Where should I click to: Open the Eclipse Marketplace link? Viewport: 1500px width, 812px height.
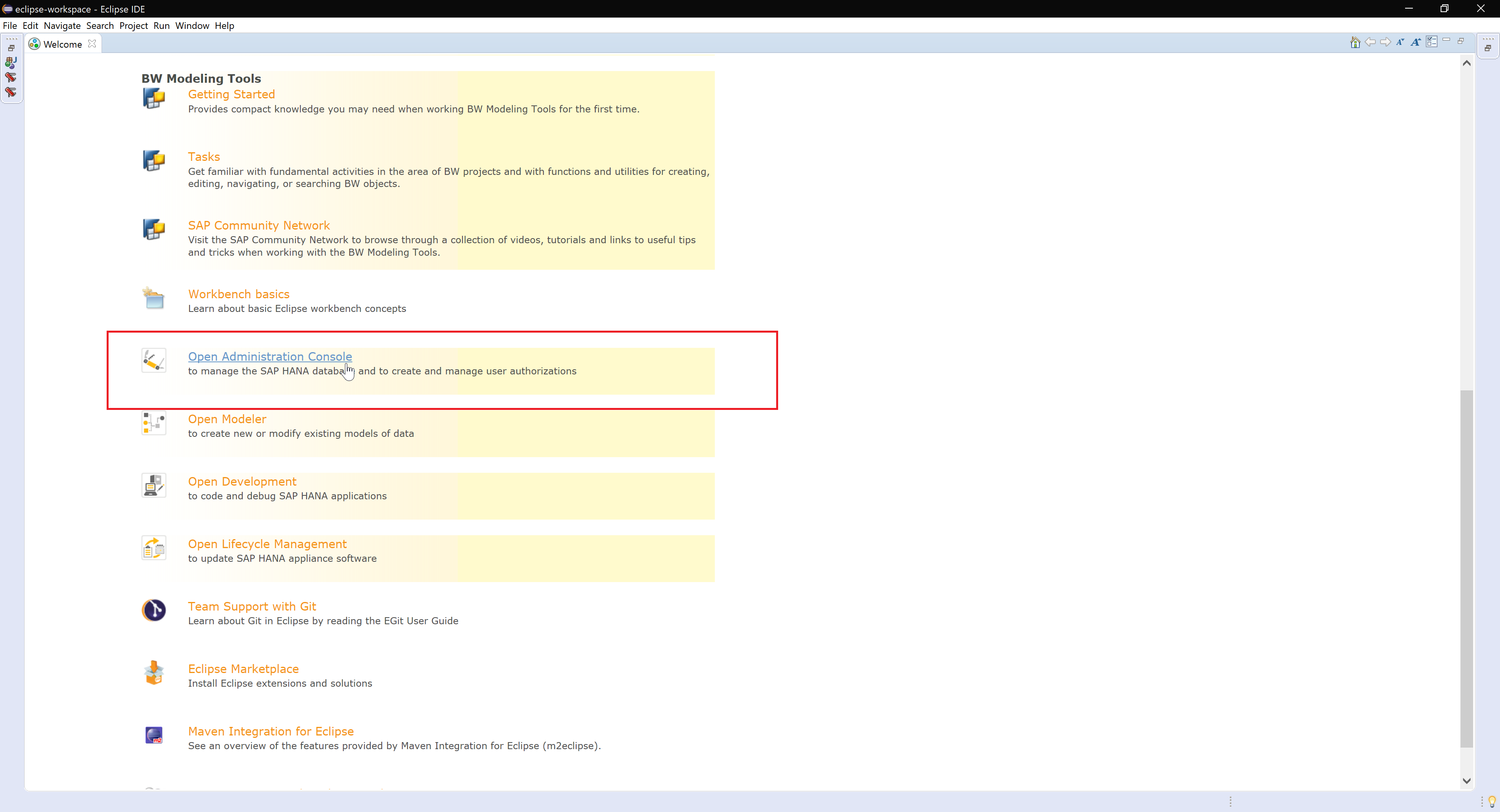click(243, 669)
